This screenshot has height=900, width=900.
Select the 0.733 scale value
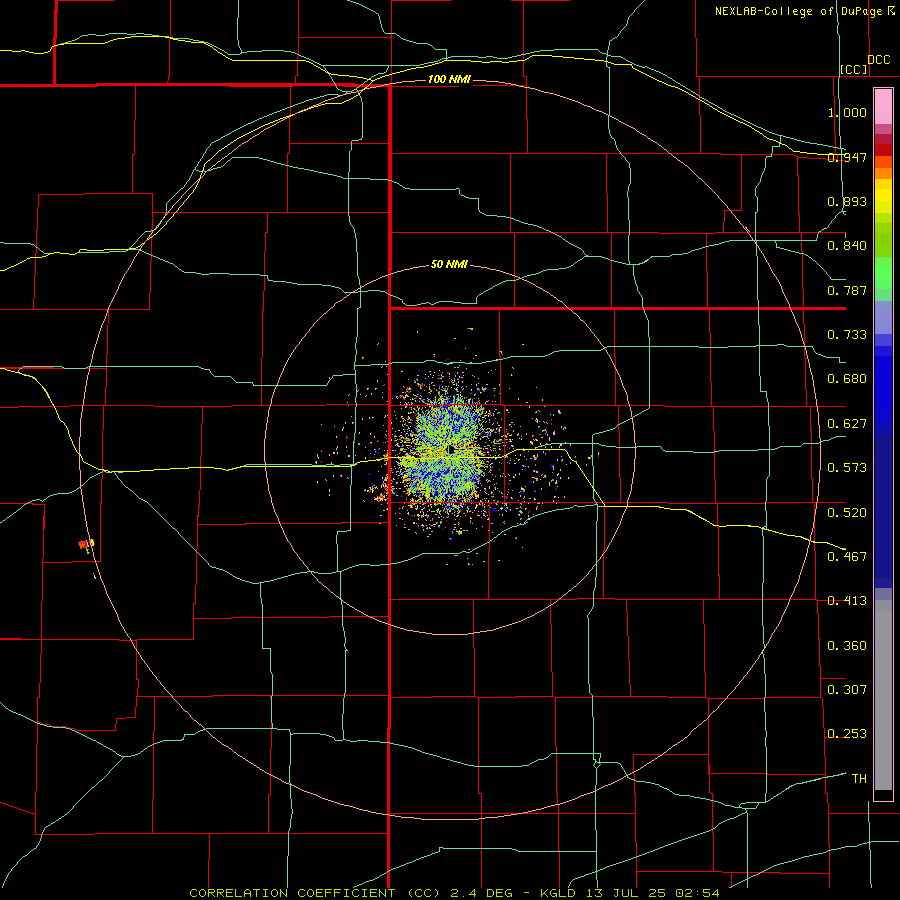[847, 335]
